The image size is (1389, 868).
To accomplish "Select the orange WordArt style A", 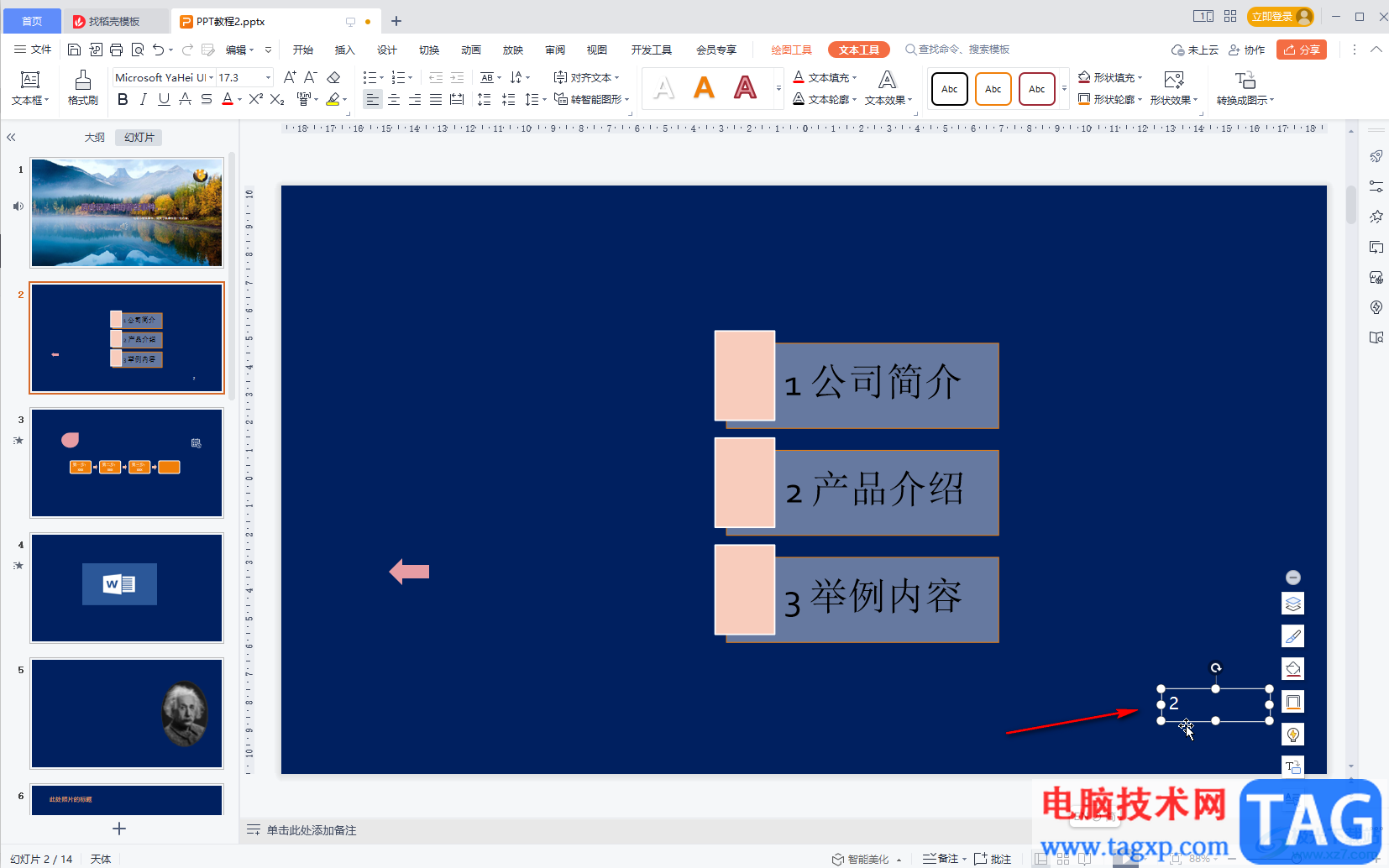I will [x=704, y=87].
